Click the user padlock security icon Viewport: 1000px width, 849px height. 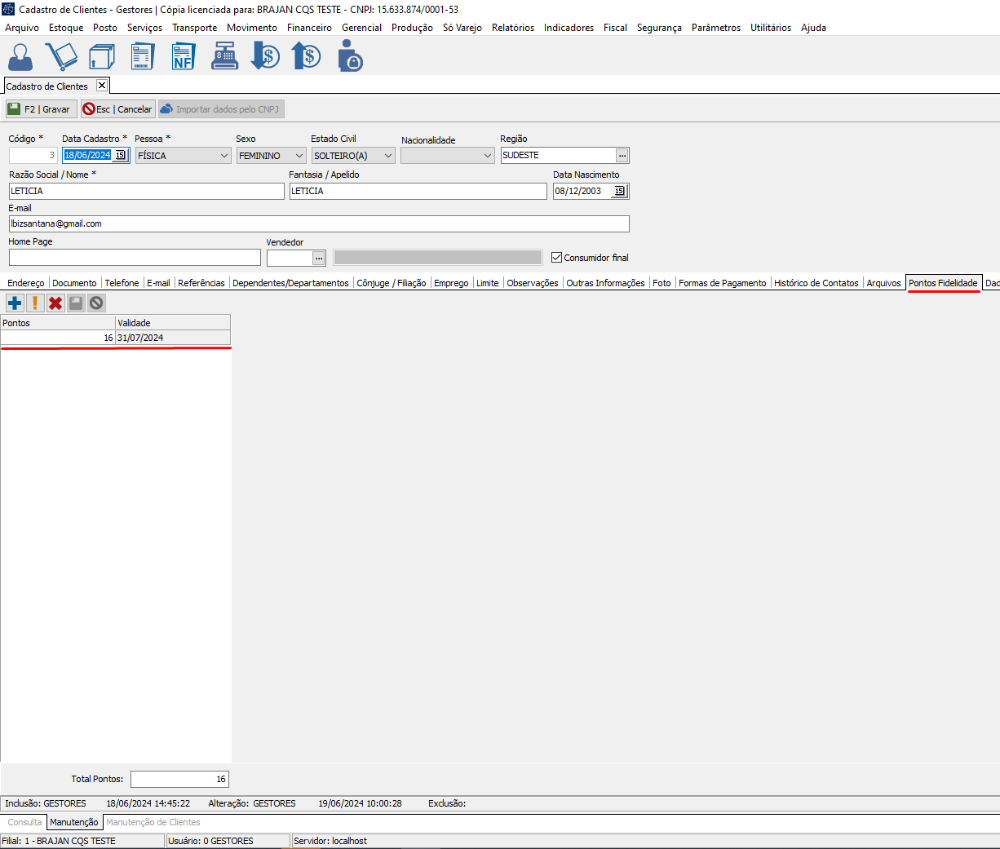[x=349, y=56]
